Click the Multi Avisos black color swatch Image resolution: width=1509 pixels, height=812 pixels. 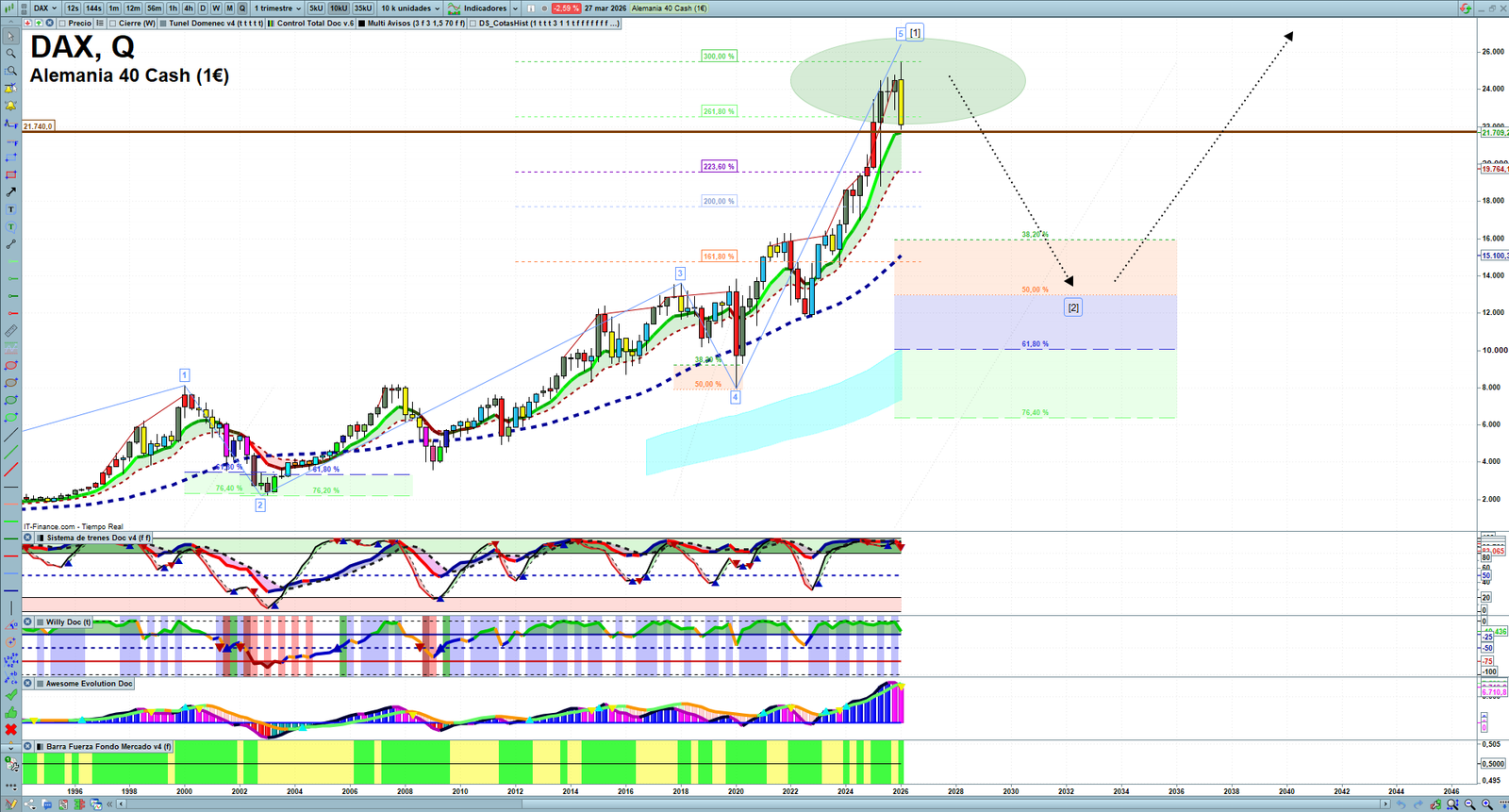pos(362,24)
